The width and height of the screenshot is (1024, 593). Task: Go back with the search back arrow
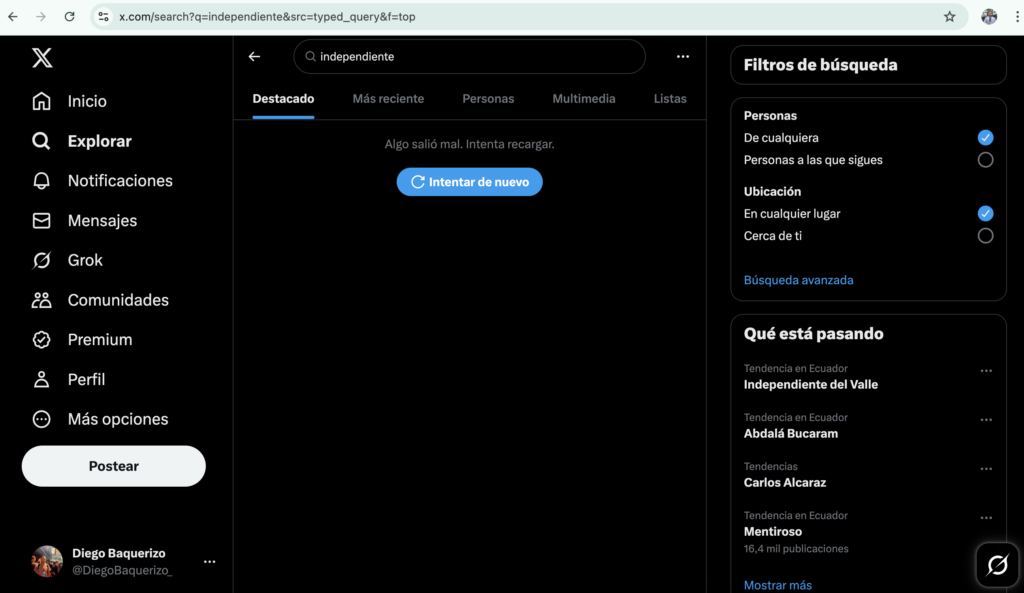(255, 57)
